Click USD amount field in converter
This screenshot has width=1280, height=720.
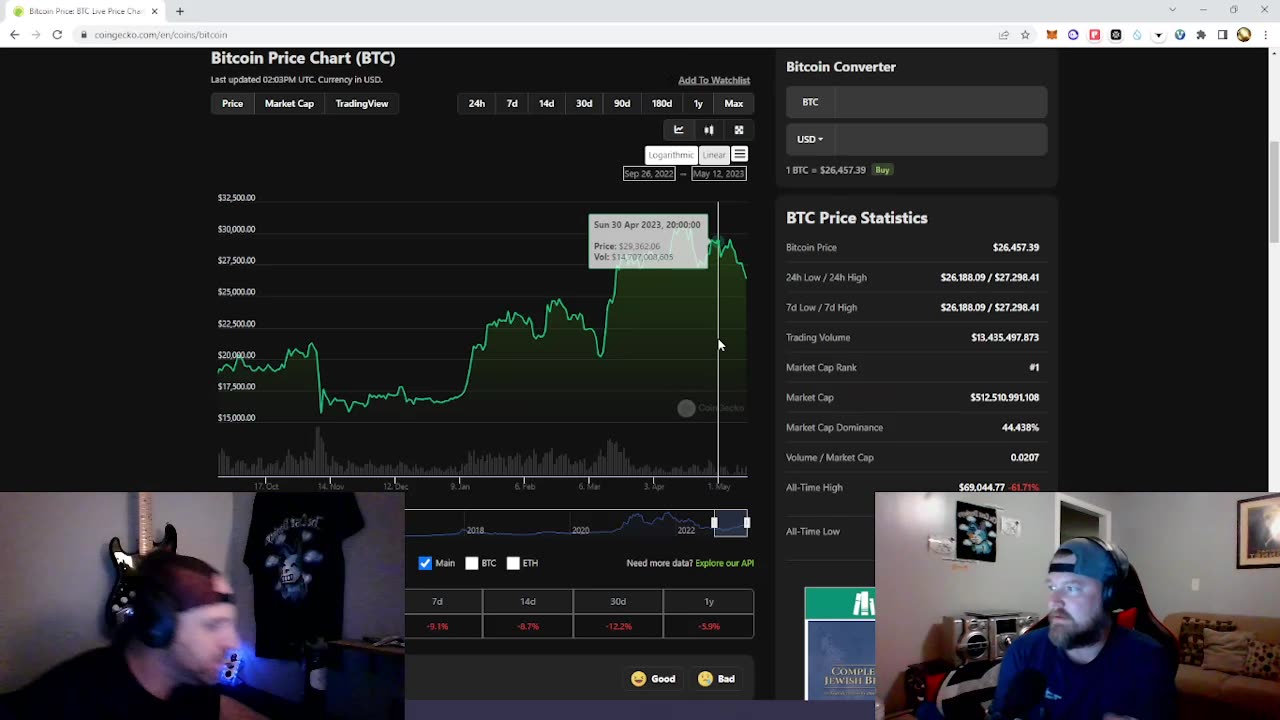click(940, 139)
